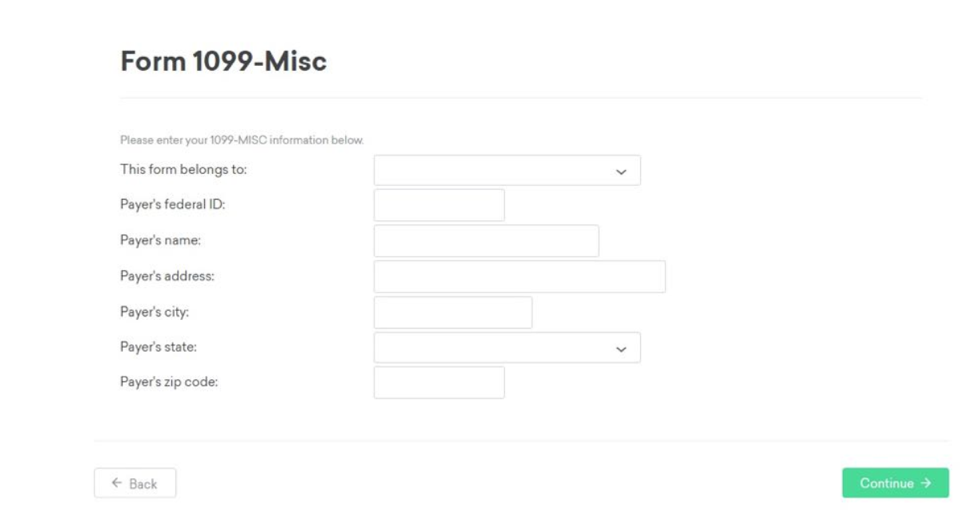Open the Payer's state dropdown chevron

(x=620, y=349)
